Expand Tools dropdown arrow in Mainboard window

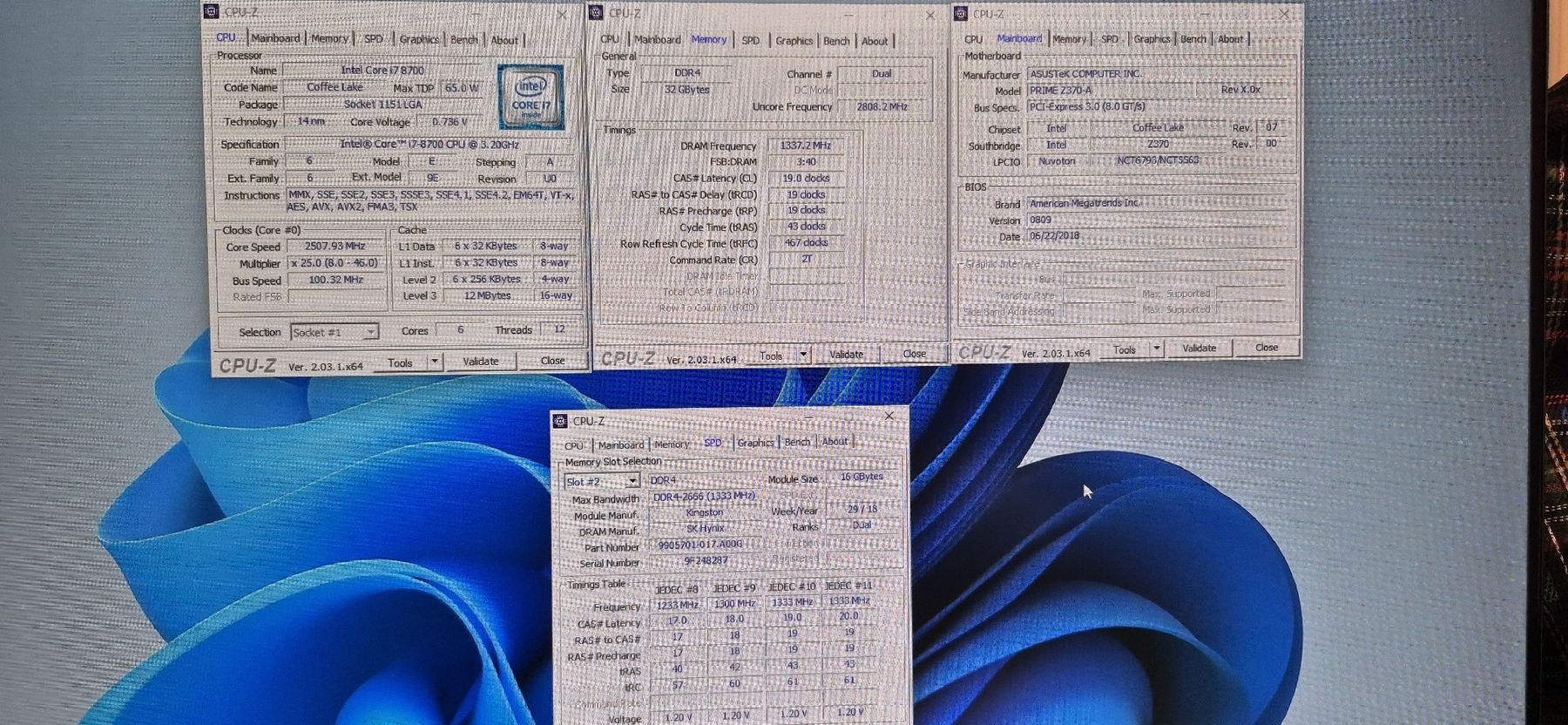(1157, 349)
